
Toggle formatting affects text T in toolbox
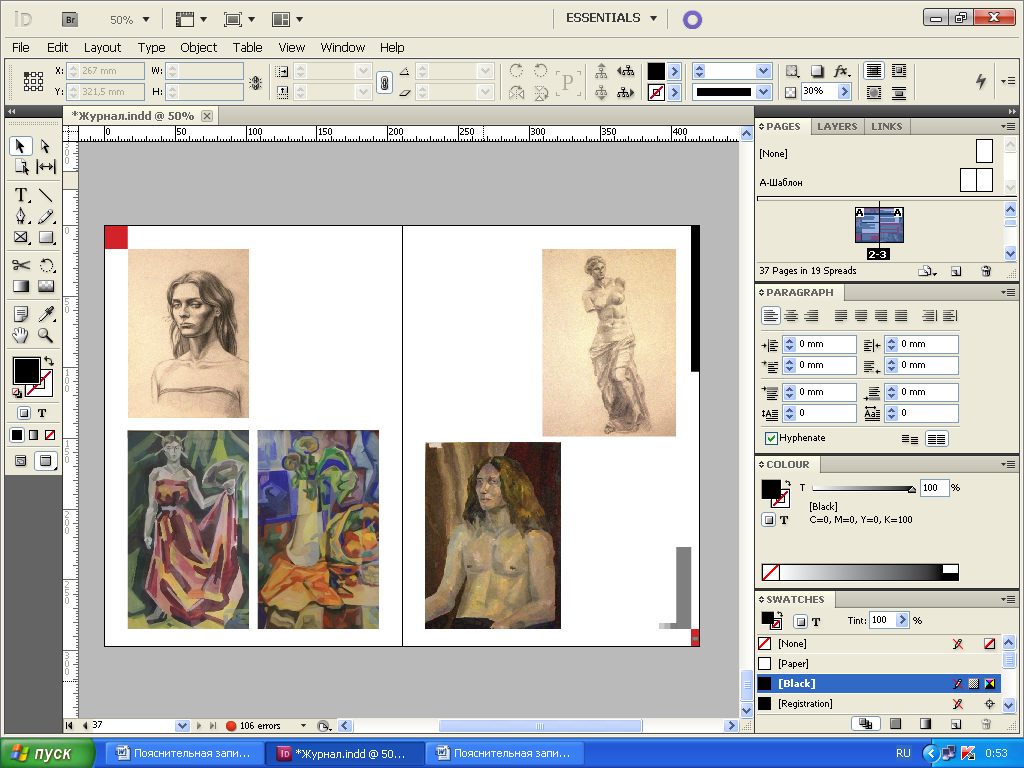point(42,413)
